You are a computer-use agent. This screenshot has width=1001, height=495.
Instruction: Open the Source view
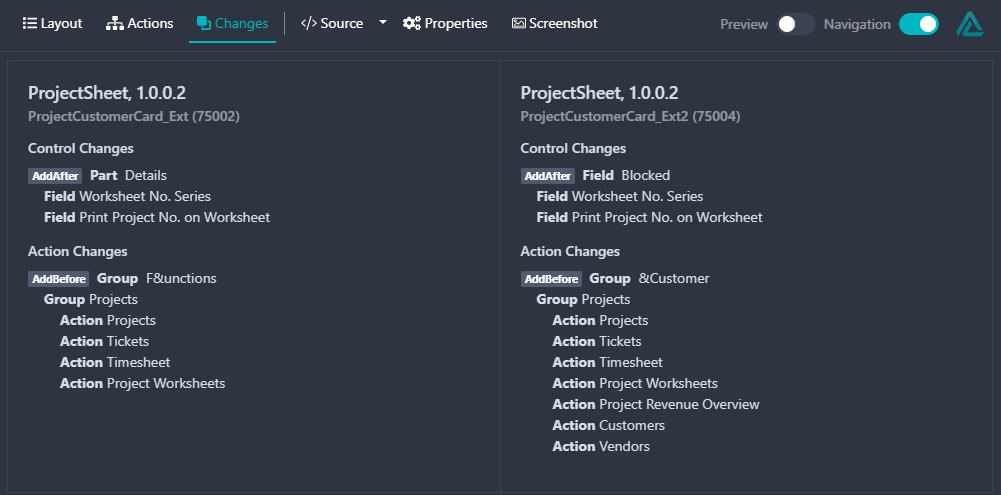332,24
